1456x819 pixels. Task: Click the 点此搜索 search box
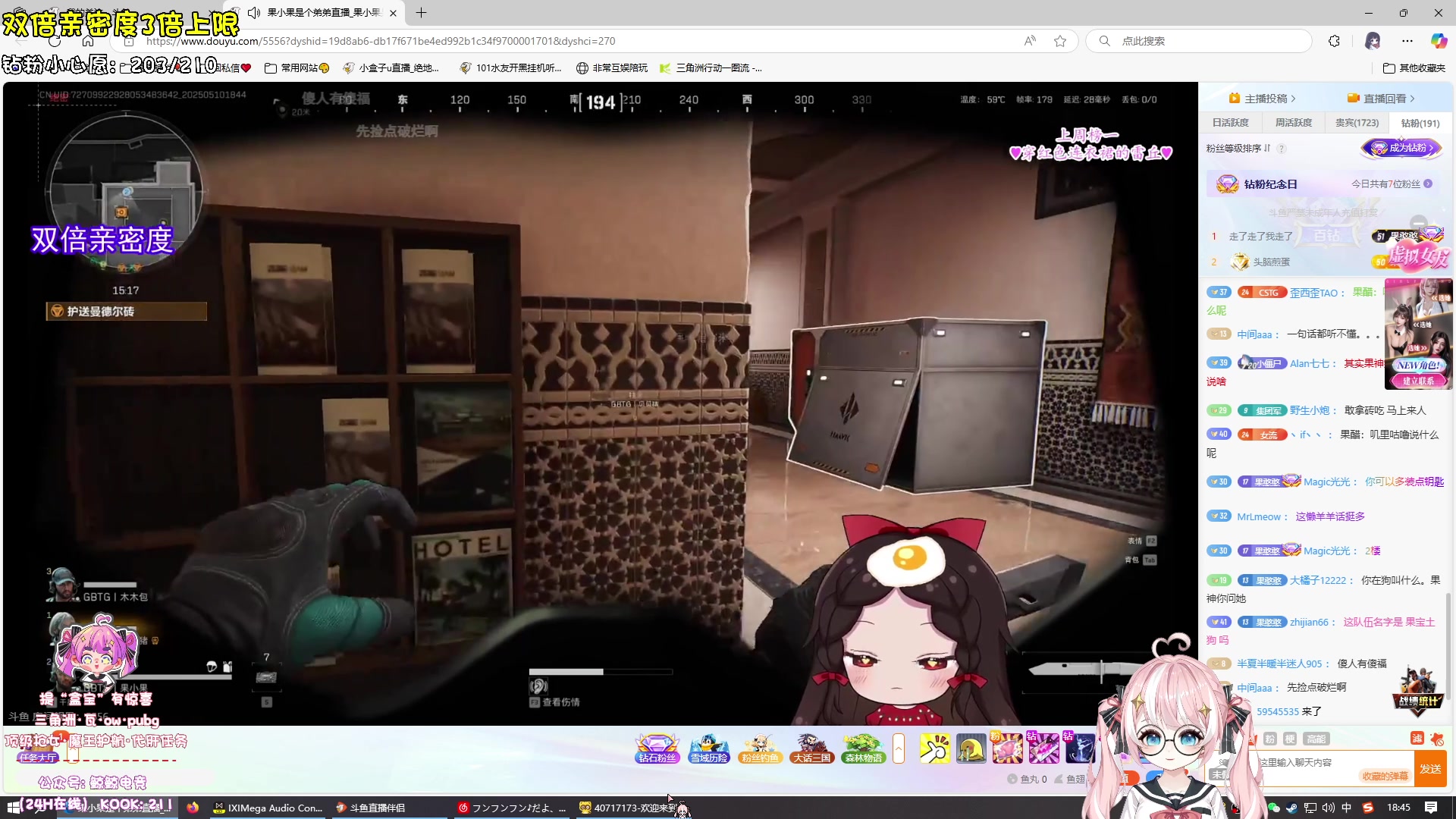click(x=1198, y=41)
